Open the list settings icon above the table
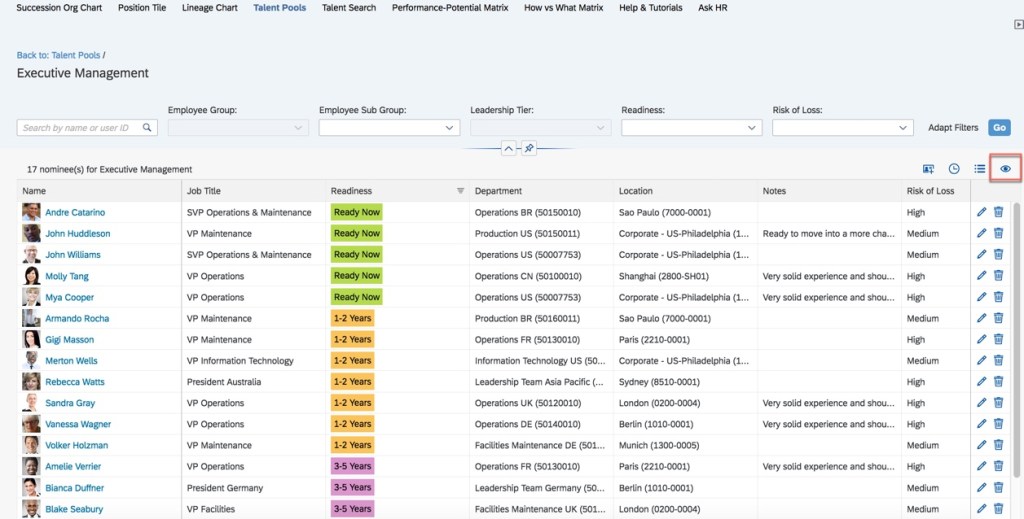Image resolution: width=1024 pixels, height=519 pixels. [980, 169]
